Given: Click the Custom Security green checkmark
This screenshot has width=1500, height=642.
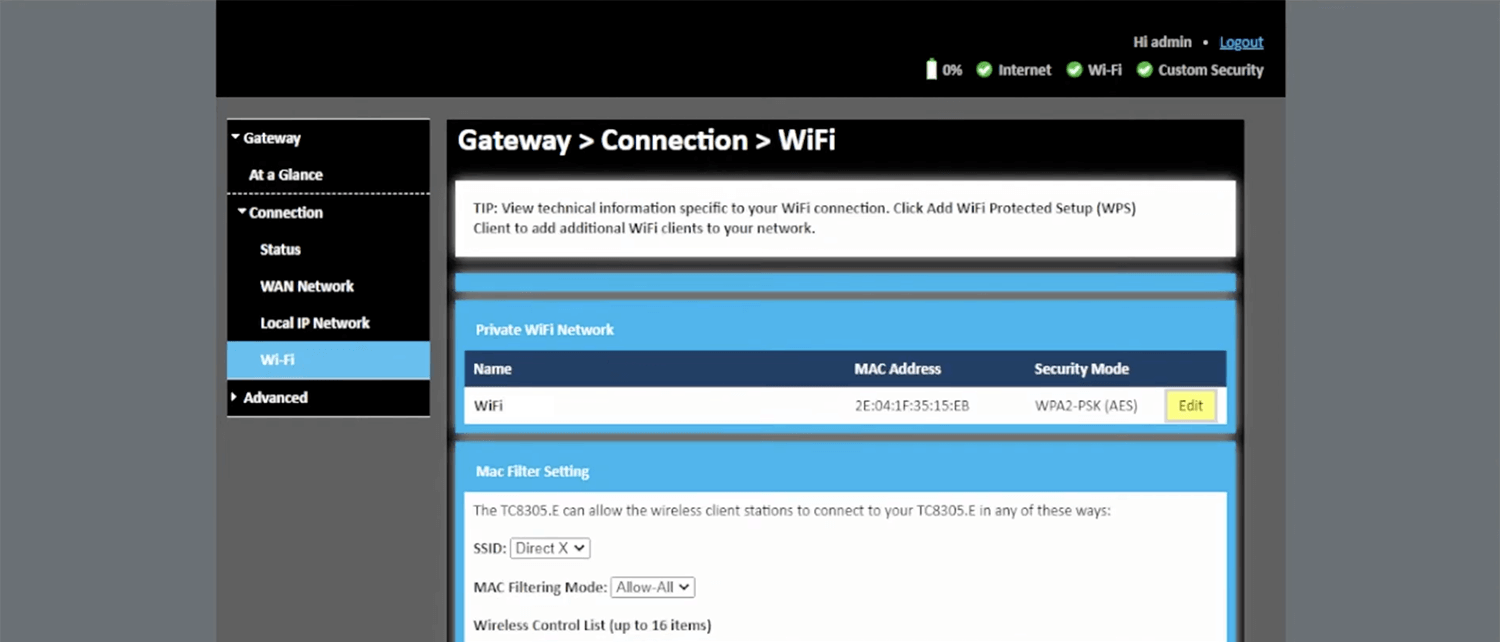Looking at the screenshot, I should coord(1145,70).
